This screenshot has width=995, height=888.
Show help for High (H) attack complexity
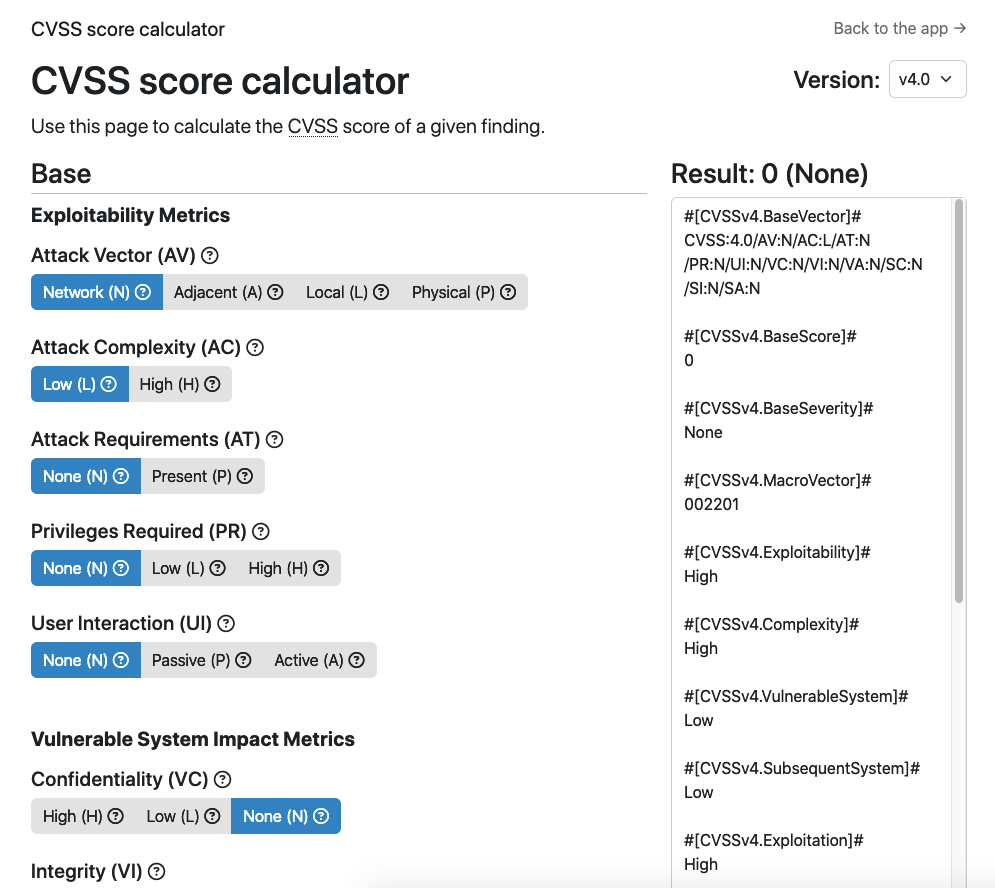click(213, 384)
